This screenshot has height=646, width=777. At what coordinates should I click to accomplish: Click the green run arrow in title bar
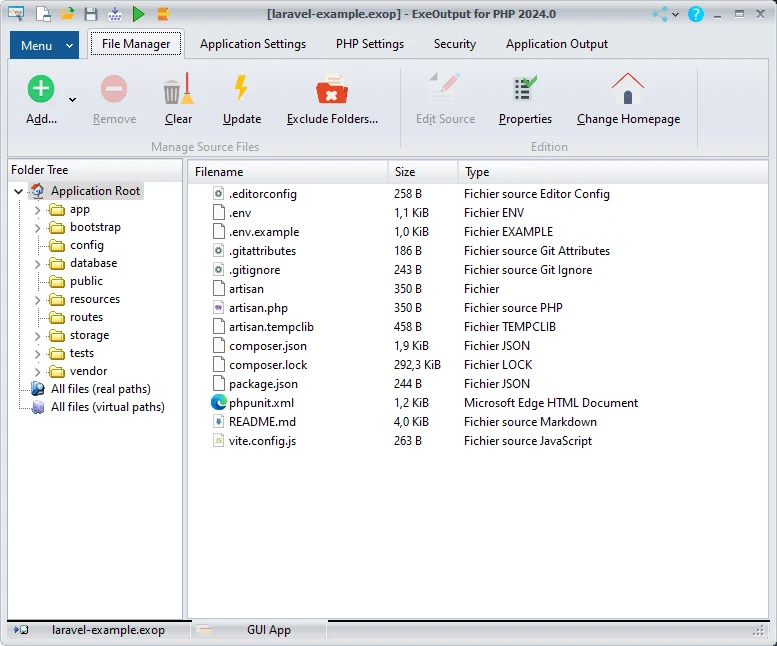pos(139,14)
